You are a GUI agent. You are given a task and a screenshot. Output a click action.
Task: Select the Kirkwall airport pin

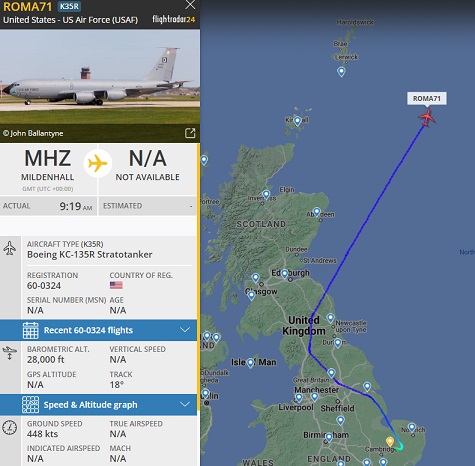click(x=297, y=121)
